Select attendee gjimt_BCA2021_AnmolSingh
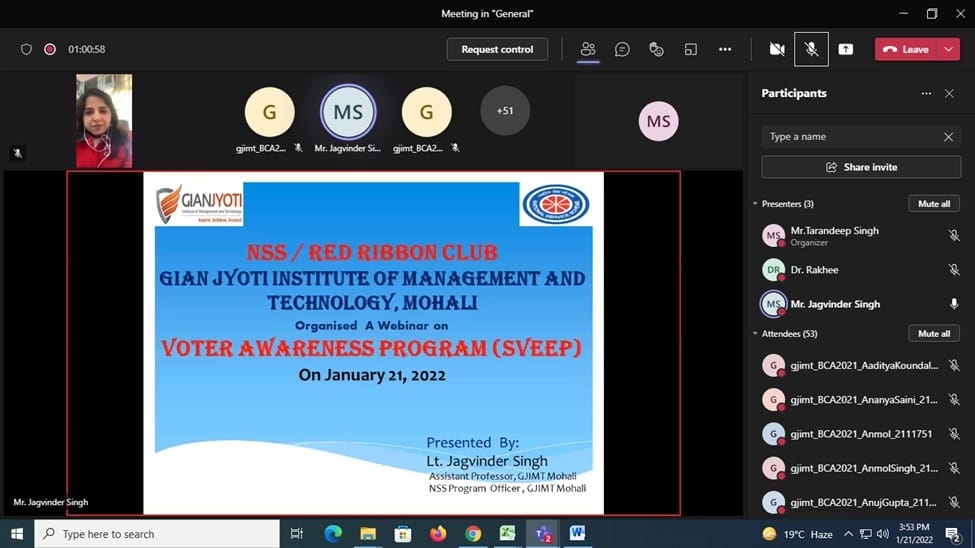 (x=860, y=468)
